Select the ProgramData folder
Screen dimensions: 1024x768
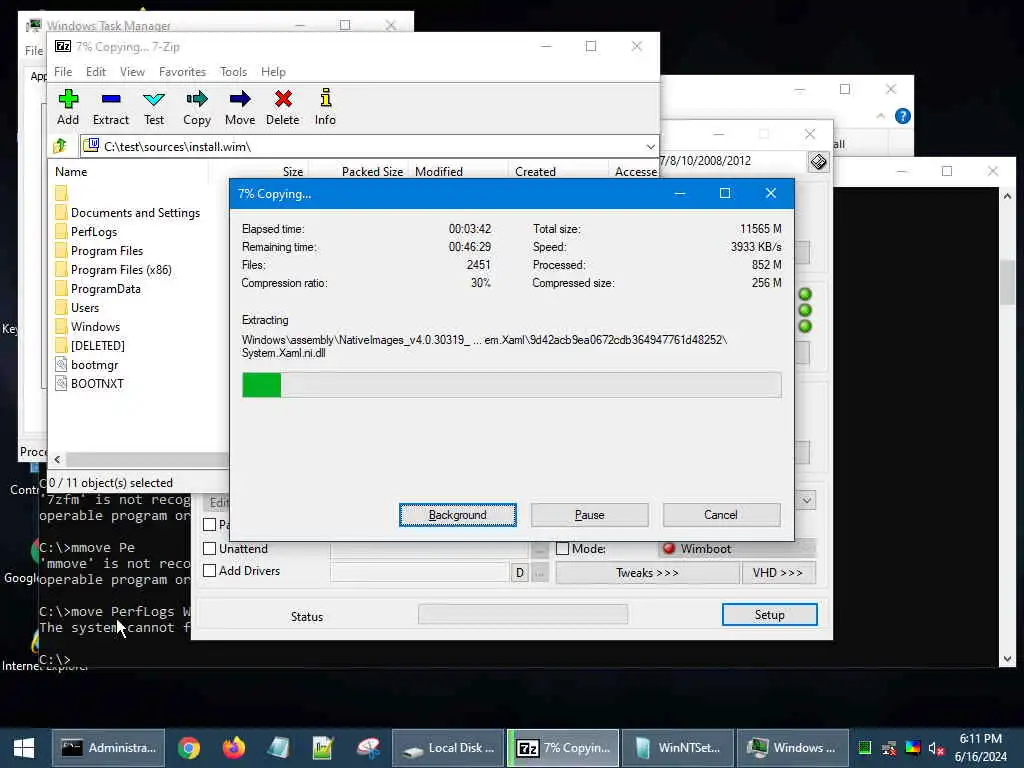coord(105,289)
